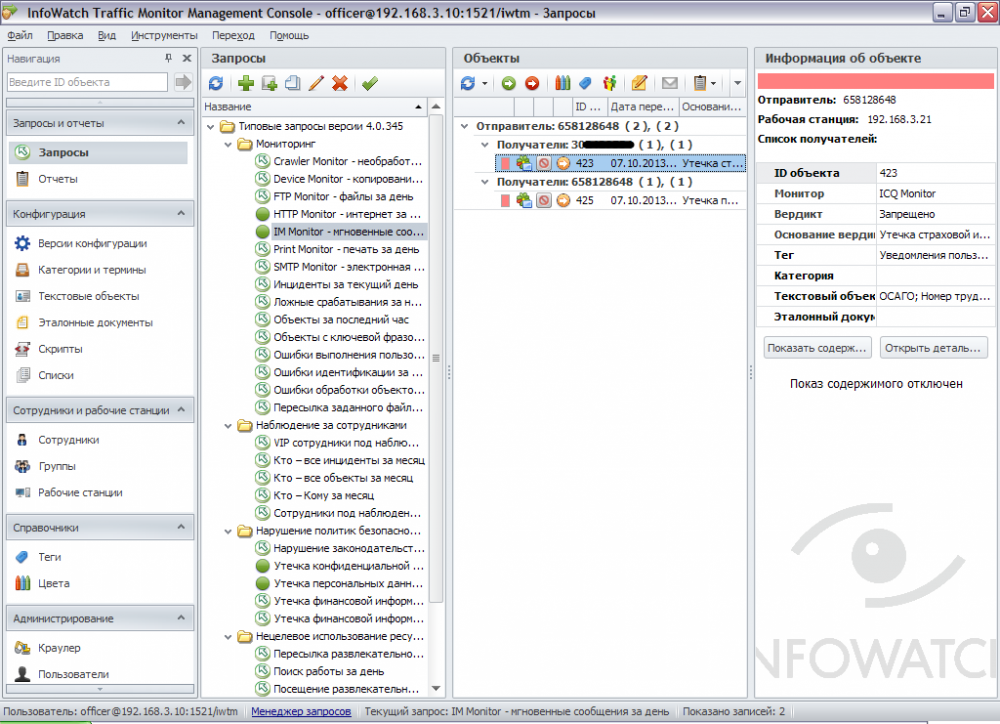The height and width of the screenshot is (724, 1000).
Task: Open the Вид menu
Action: [x=107, y=35]
